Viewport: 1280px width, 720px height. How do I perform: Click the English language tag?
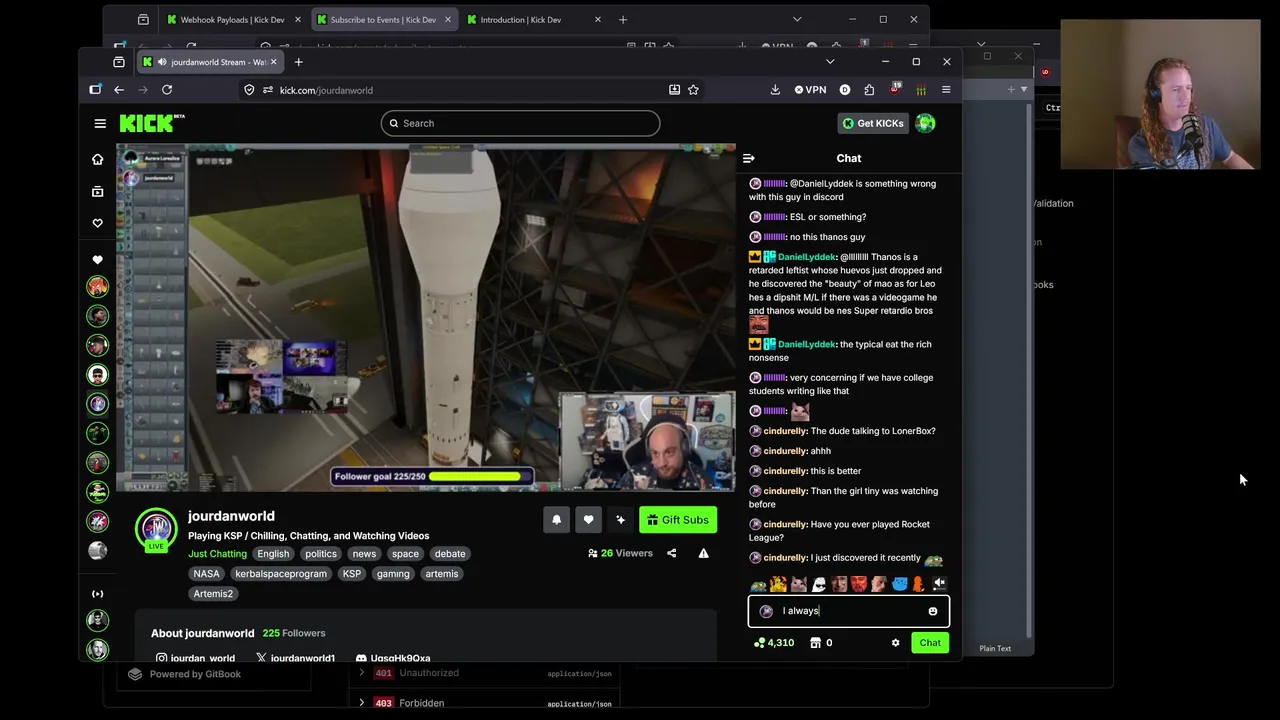pyautogui.click(x=273, y=554)
